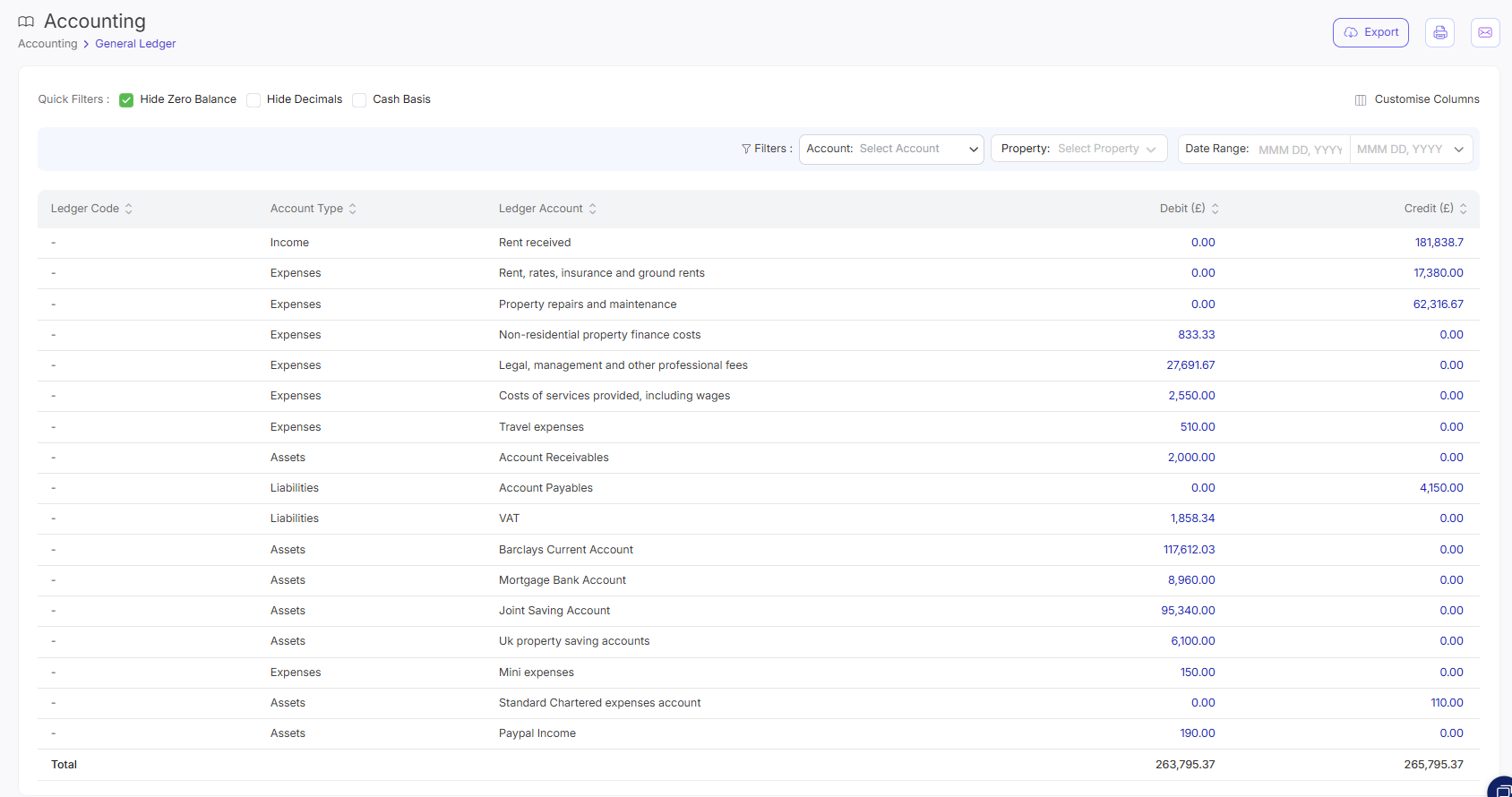
Task: Enable Cash Basis checkbox
Action: tap(359, 99)
